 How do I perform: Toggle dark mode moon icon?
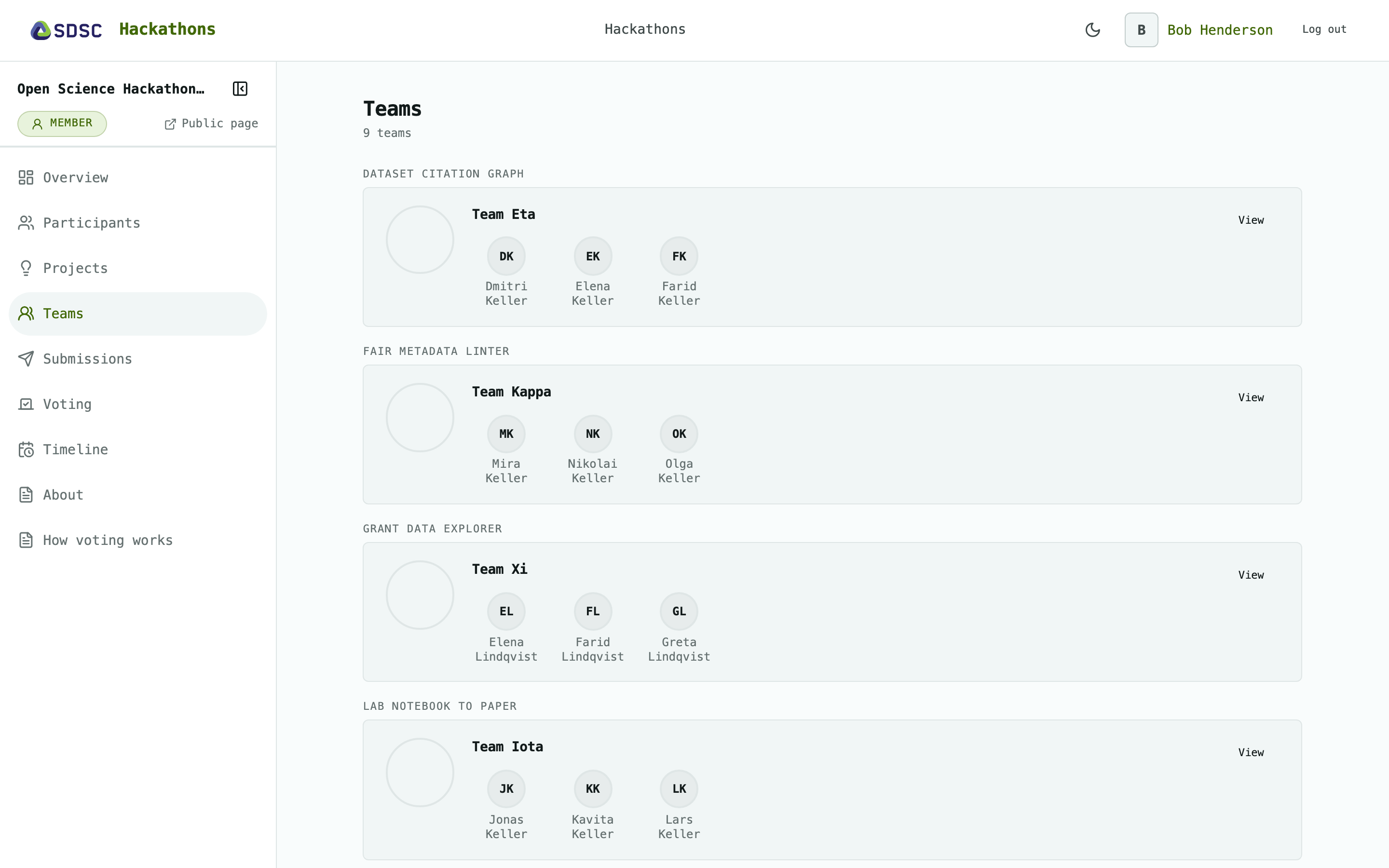[1092, 30]
